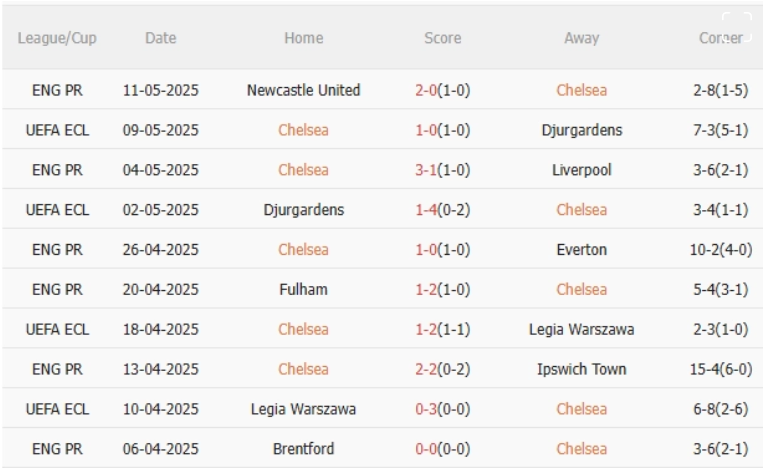
Task: Open Djurgardens home team on 02-05-2025
Action: (x=303, y=210)
